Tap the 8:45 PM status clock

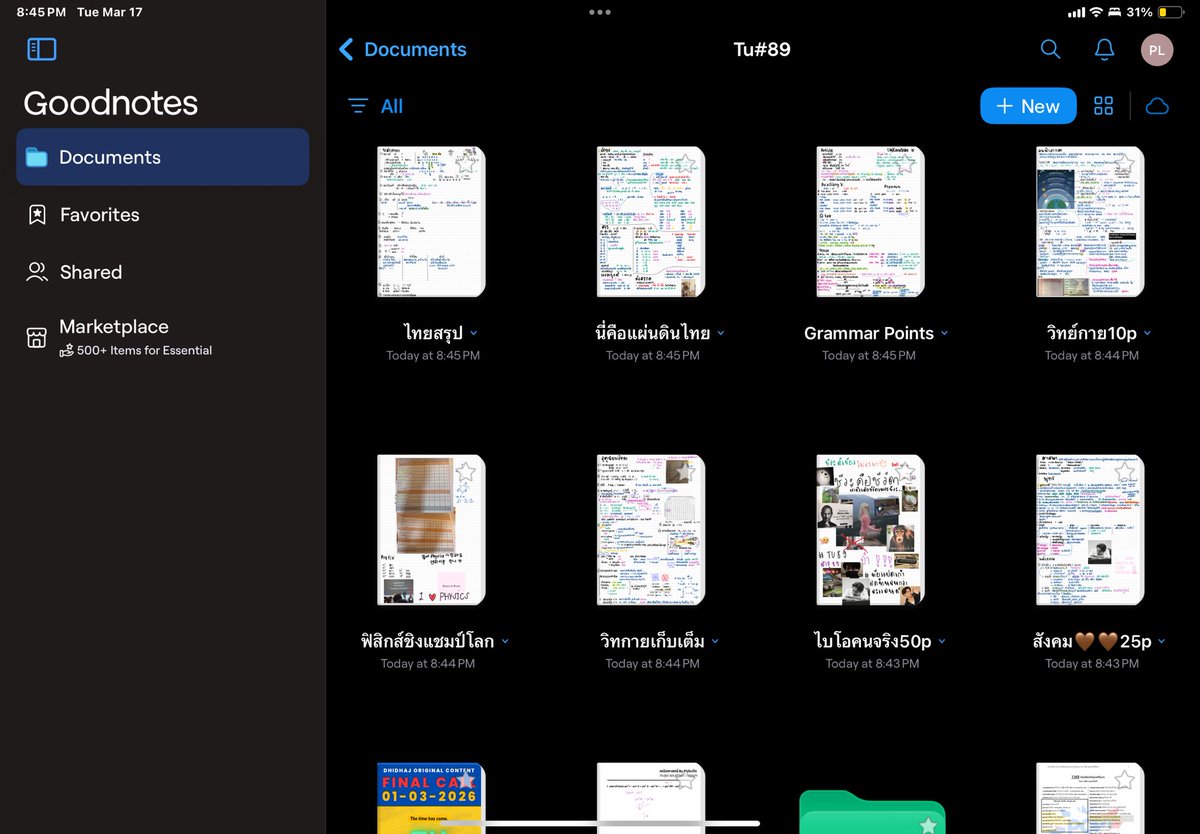click(41, 12)
